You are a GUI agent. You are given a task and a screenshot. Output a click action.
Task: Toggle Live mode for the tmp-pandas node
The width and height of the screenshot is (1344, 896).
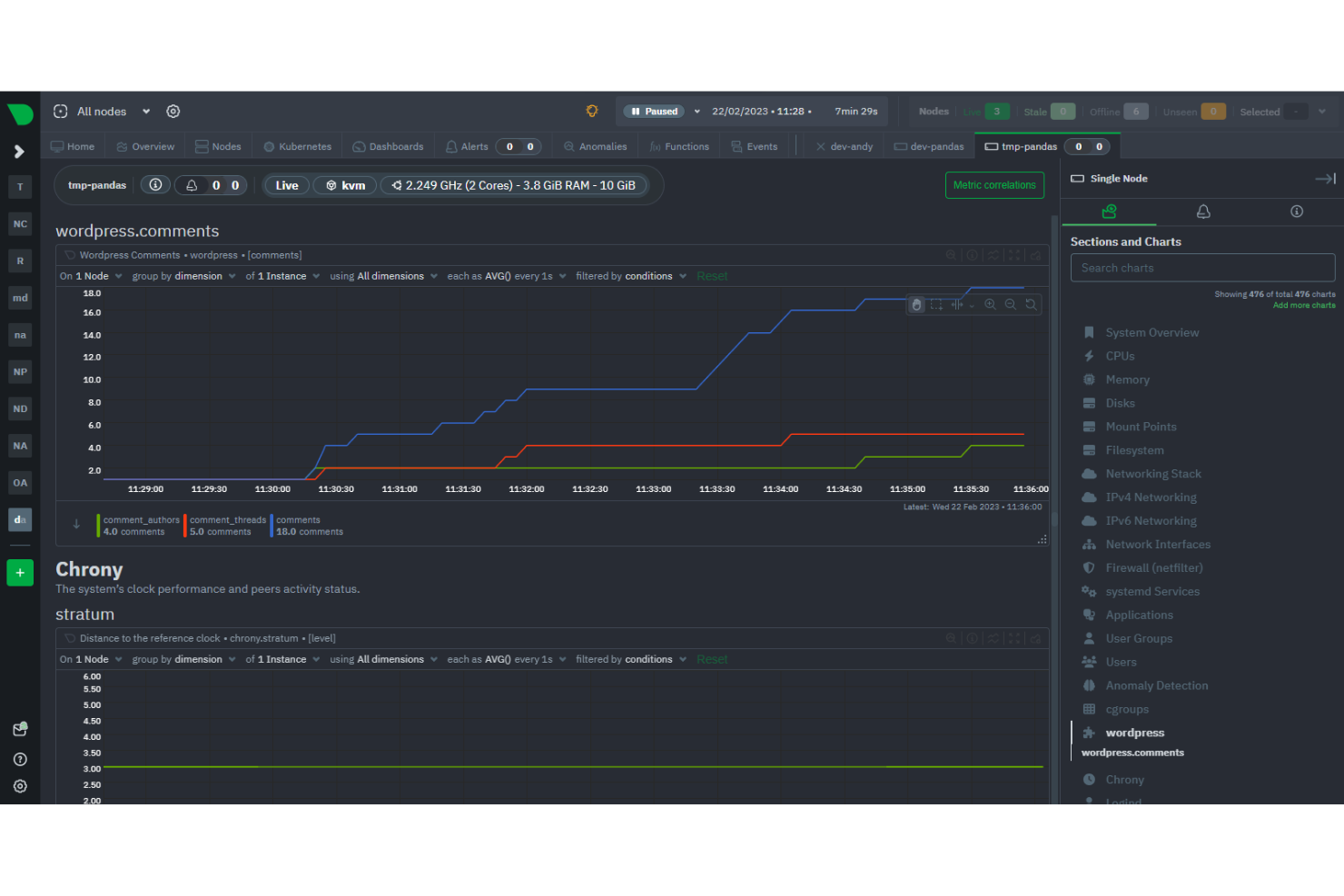point(286,185)
